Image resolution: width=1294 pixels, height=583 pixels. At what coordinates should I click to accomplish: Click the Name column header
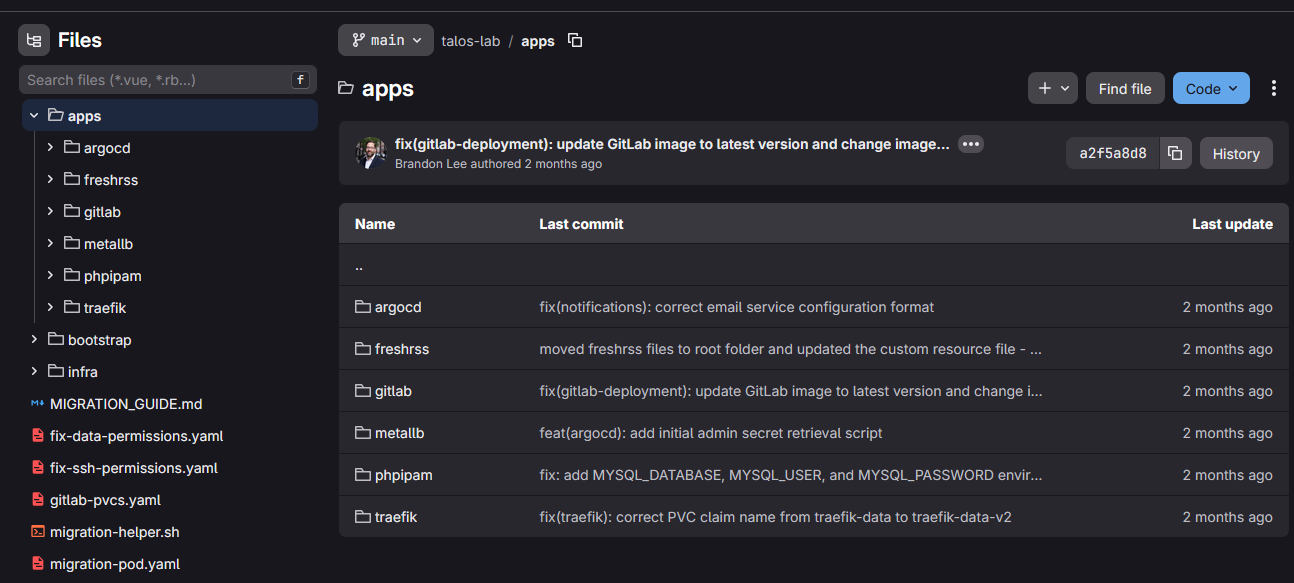point(375,224)
